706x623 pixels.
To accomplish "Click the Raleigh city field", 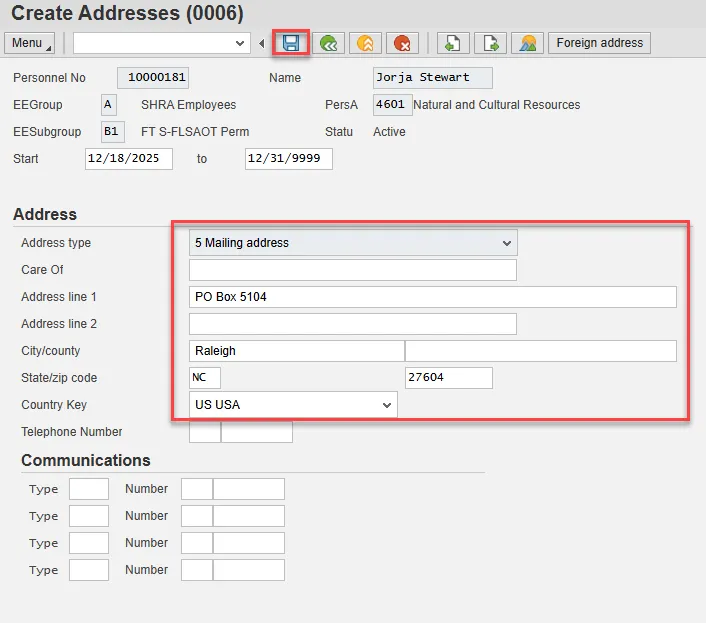I will 296,351.
